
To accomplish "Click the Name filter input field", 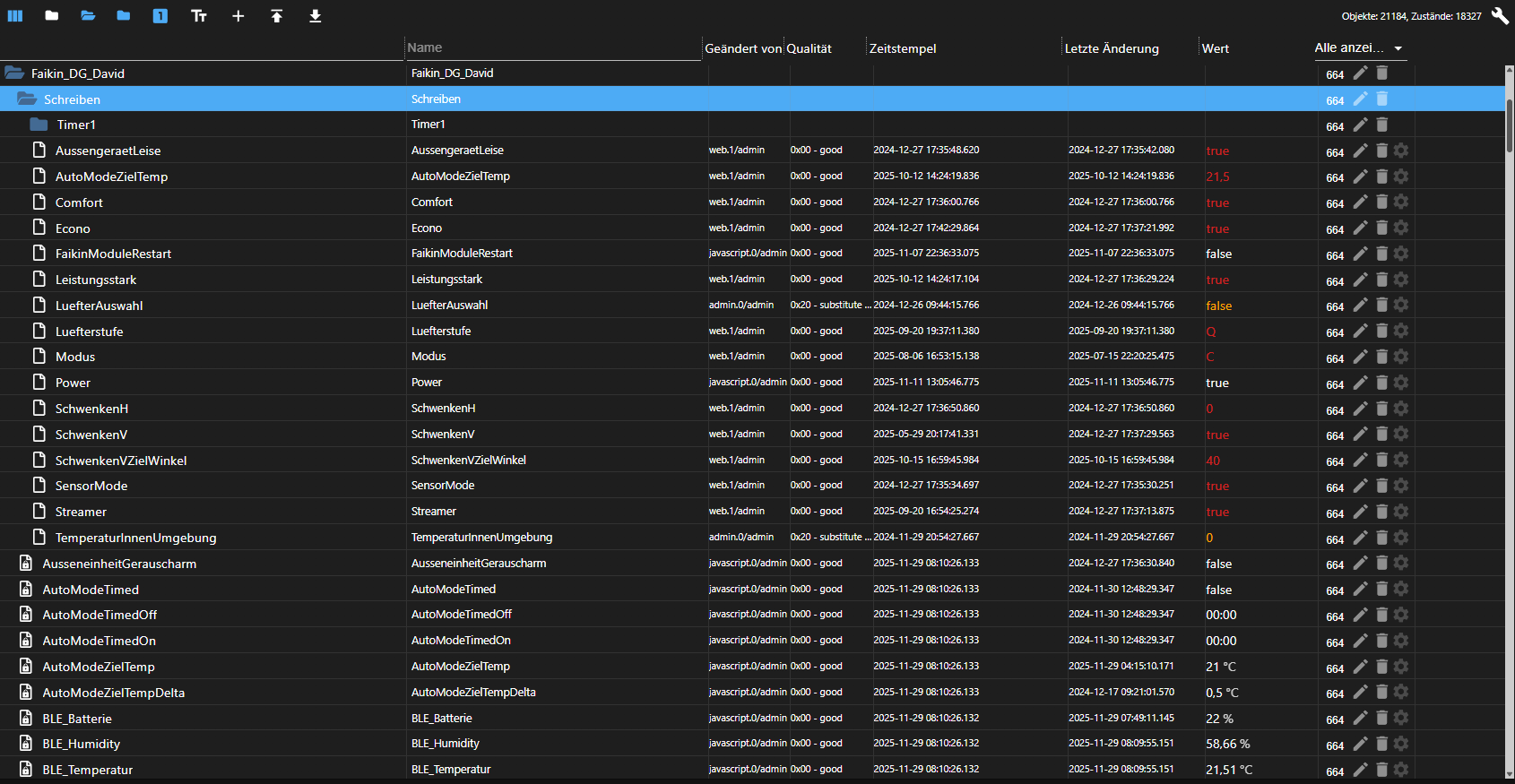I will point(551,48).
